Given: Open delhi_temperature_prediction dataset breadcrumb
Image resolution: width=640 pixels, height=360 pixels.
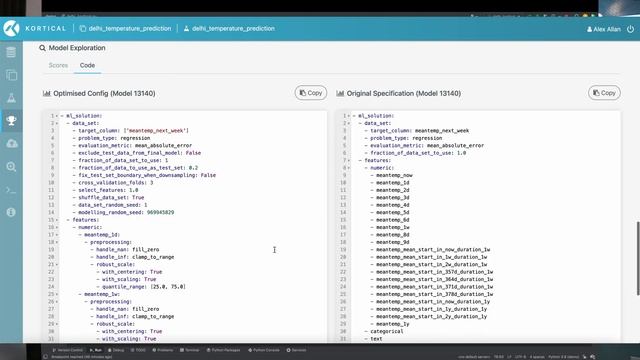Looking at the screenshot, I should pos(125,29).
